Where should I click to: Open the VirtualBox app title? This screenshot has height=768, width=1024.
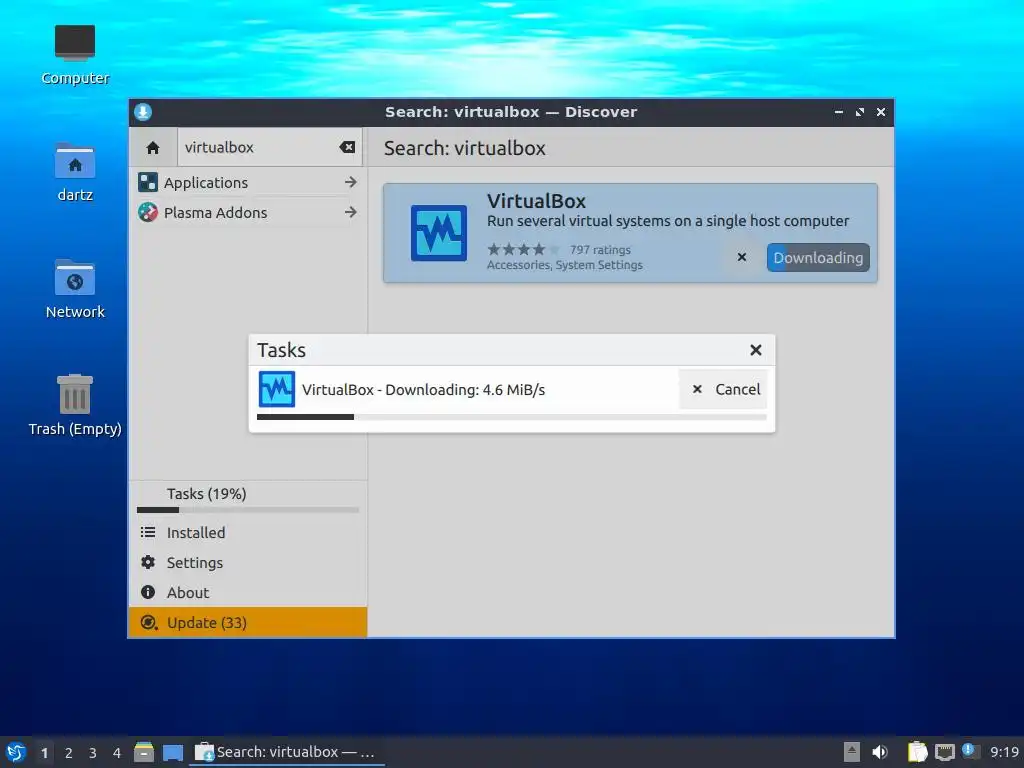point(536,201)
